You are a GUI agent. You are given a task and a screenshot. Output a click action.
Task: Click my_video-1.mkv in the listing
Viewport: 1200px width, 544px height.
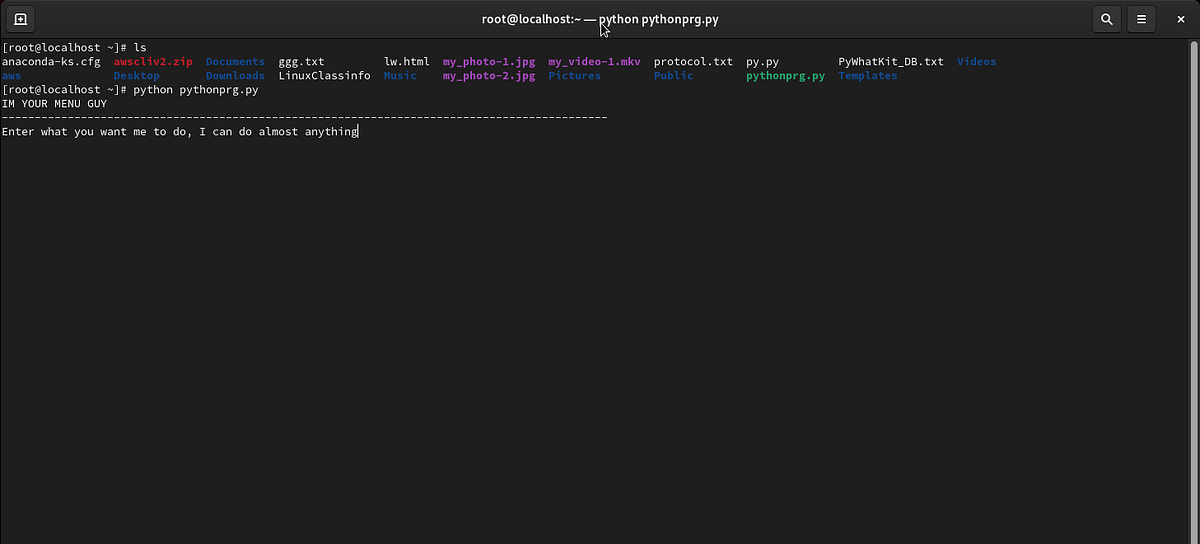594,62
